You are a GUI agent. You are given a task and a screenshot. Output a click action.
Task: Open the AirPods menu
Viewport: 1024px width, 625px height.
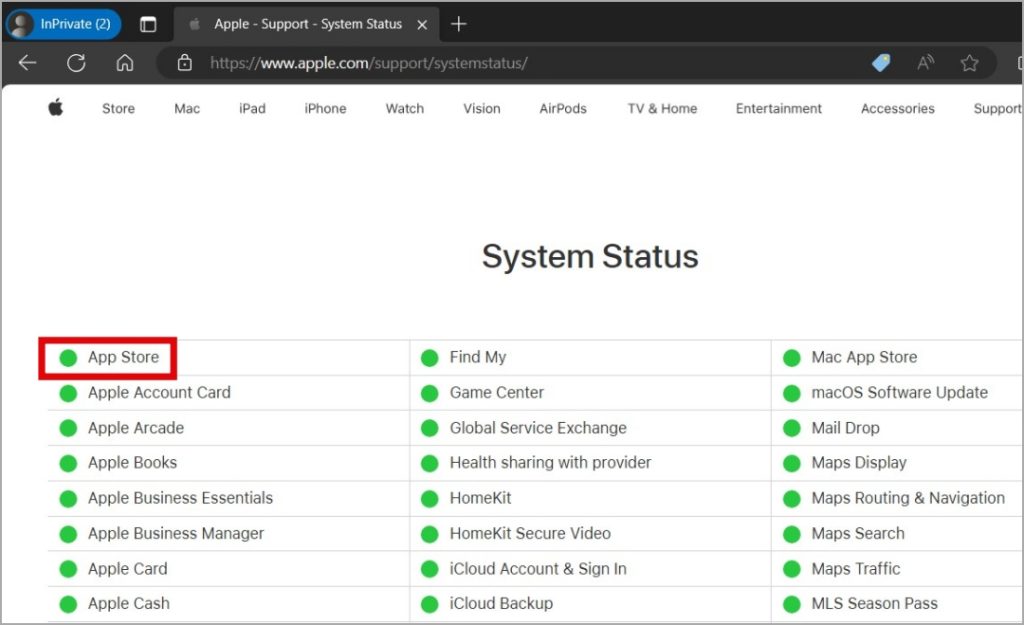[x=563, y=108]
